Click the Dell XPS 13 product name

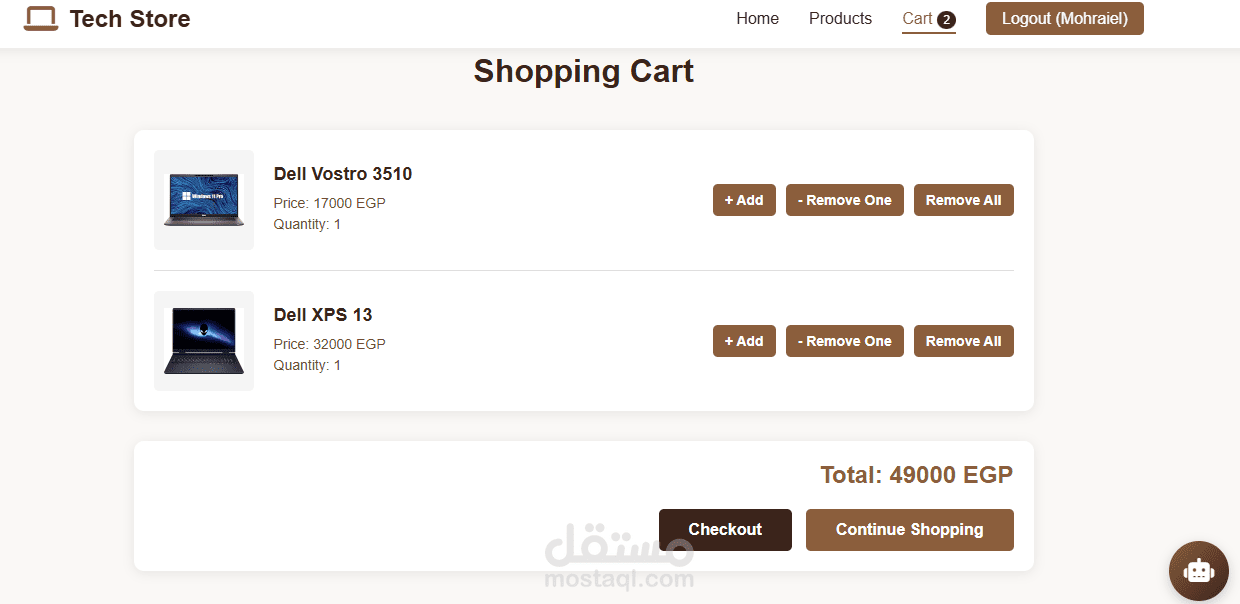323,315
